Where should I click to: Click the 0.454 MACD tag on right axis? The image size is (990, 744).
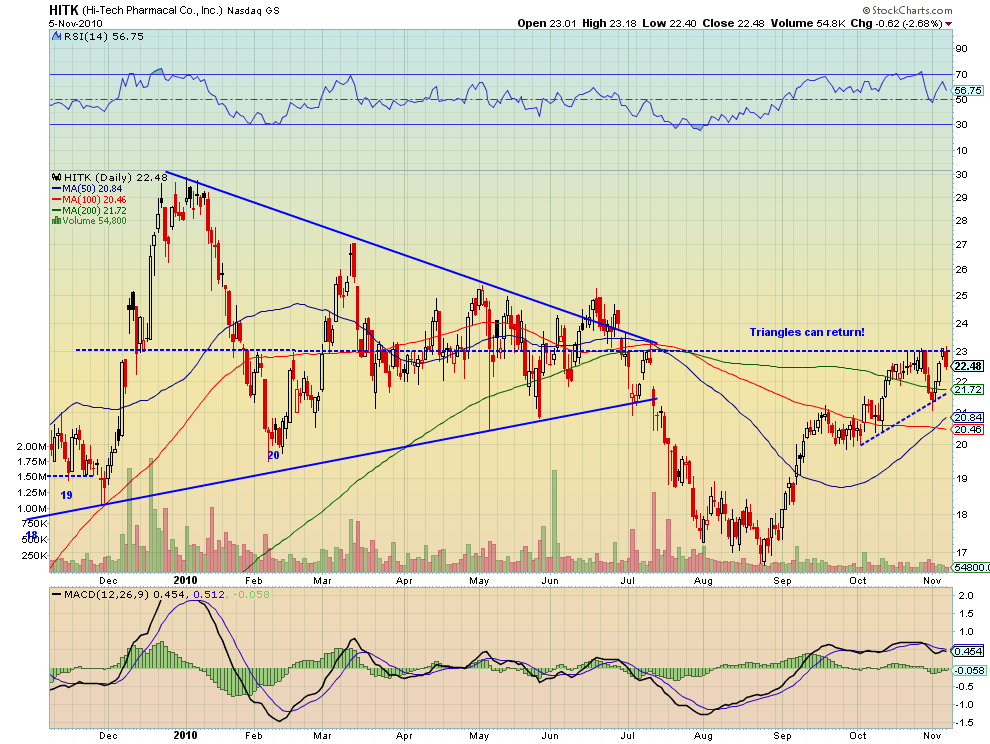pyautogui.click(x=968, y=651)
